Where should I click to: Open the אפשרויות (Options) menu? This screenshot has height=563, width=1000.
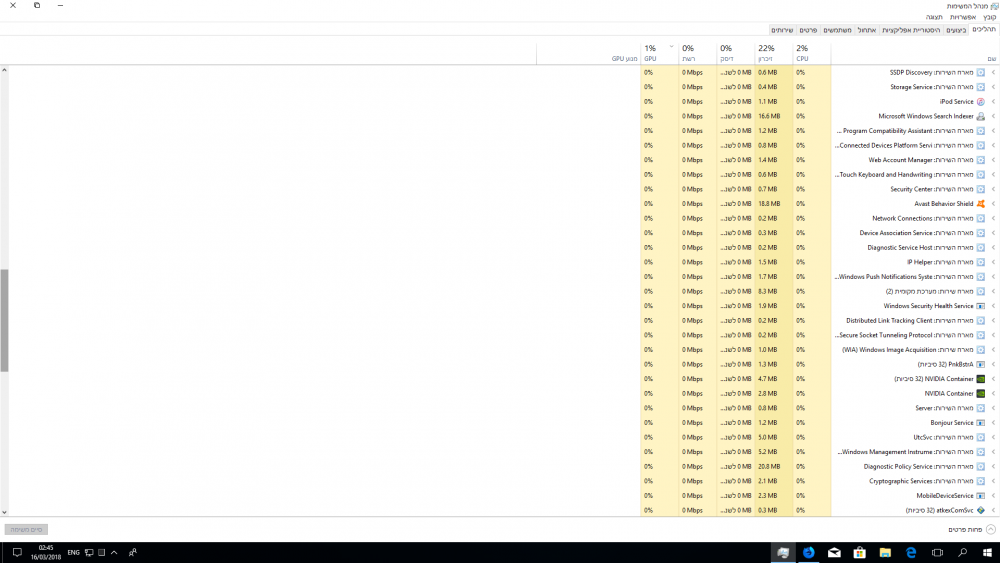click(x=962, y=17)
